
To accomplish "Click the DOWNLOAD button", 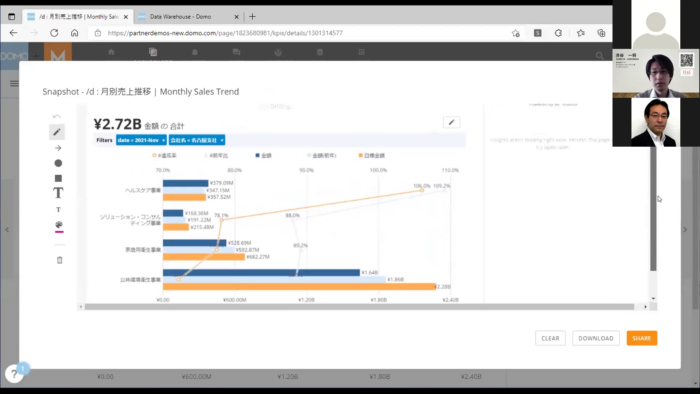I will (596, 338).
